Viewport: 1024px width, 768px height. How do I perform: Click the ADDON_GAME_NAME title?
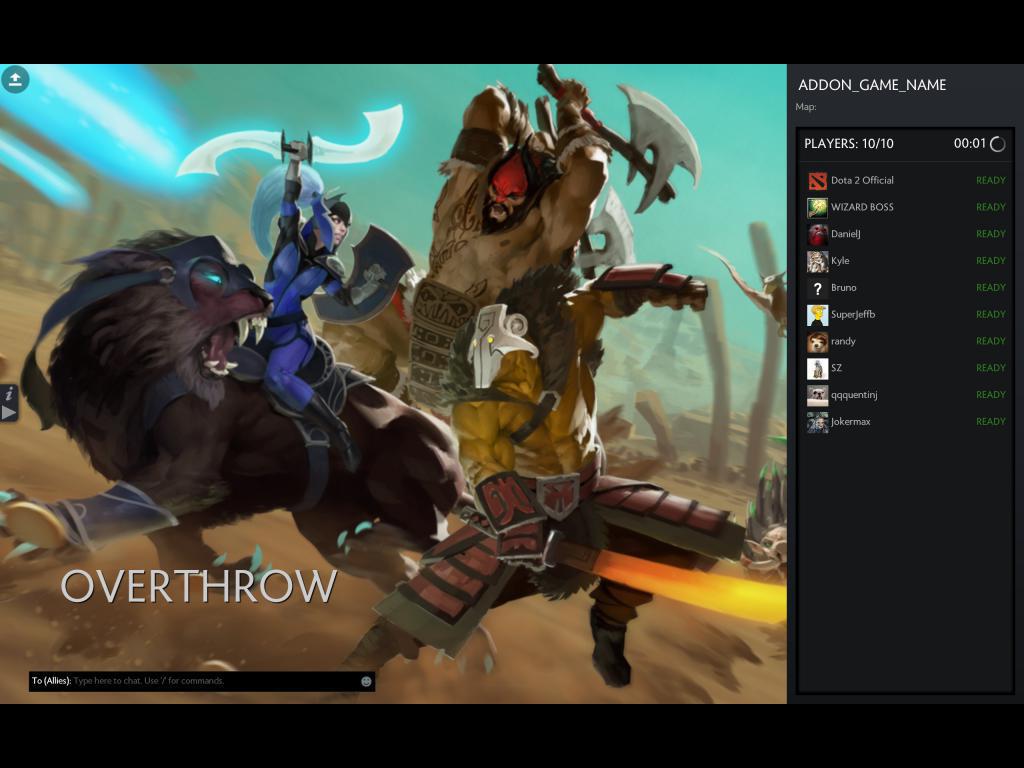point(872,85)
